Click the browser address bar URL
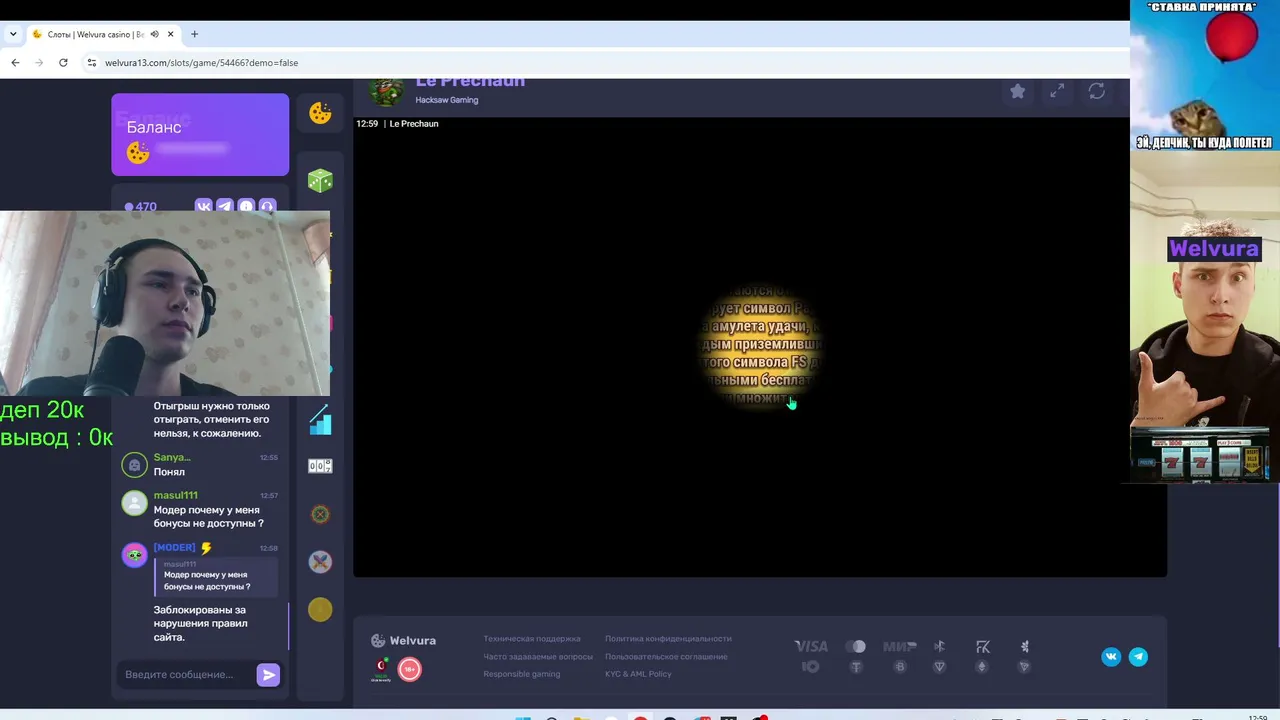The height and width of the screenshot is (720, 1280). click(201, 62)
